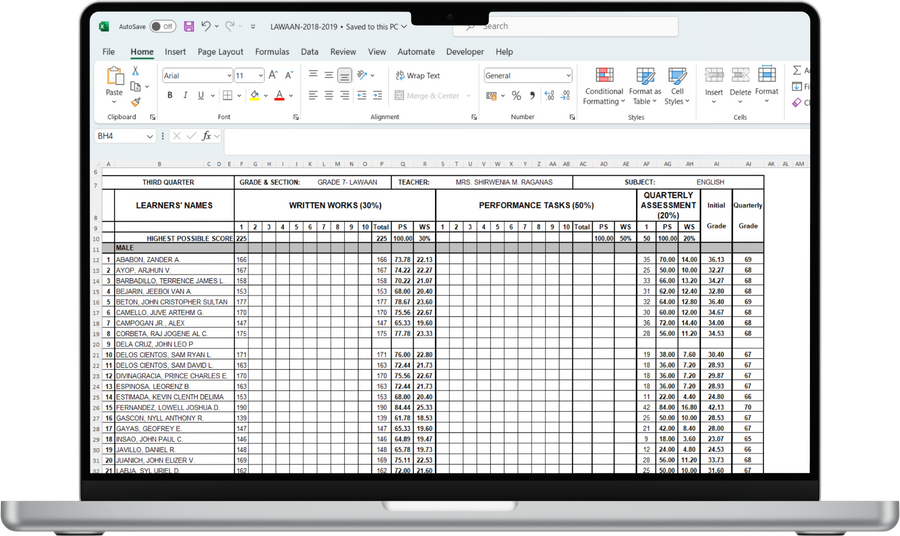Open the File tab
The height and width of the screenshot is (536, 900).
coord(108,52)
